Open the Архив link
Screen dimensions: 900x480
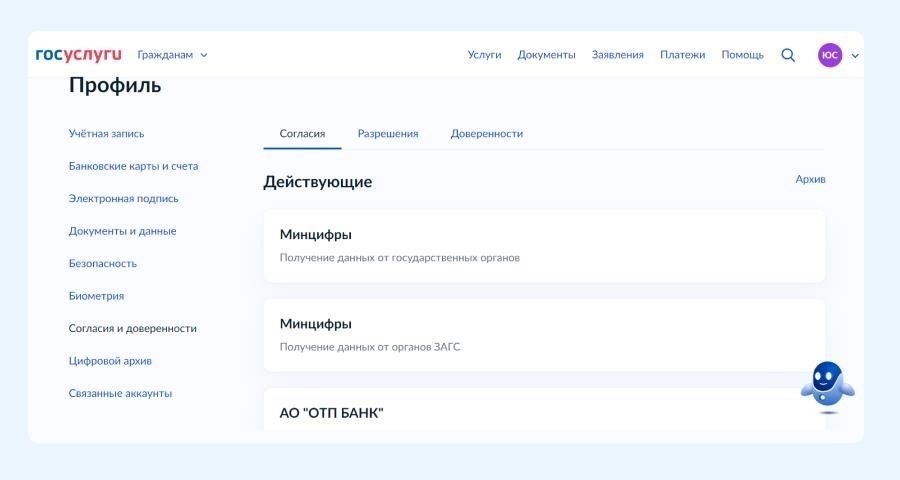810,179
